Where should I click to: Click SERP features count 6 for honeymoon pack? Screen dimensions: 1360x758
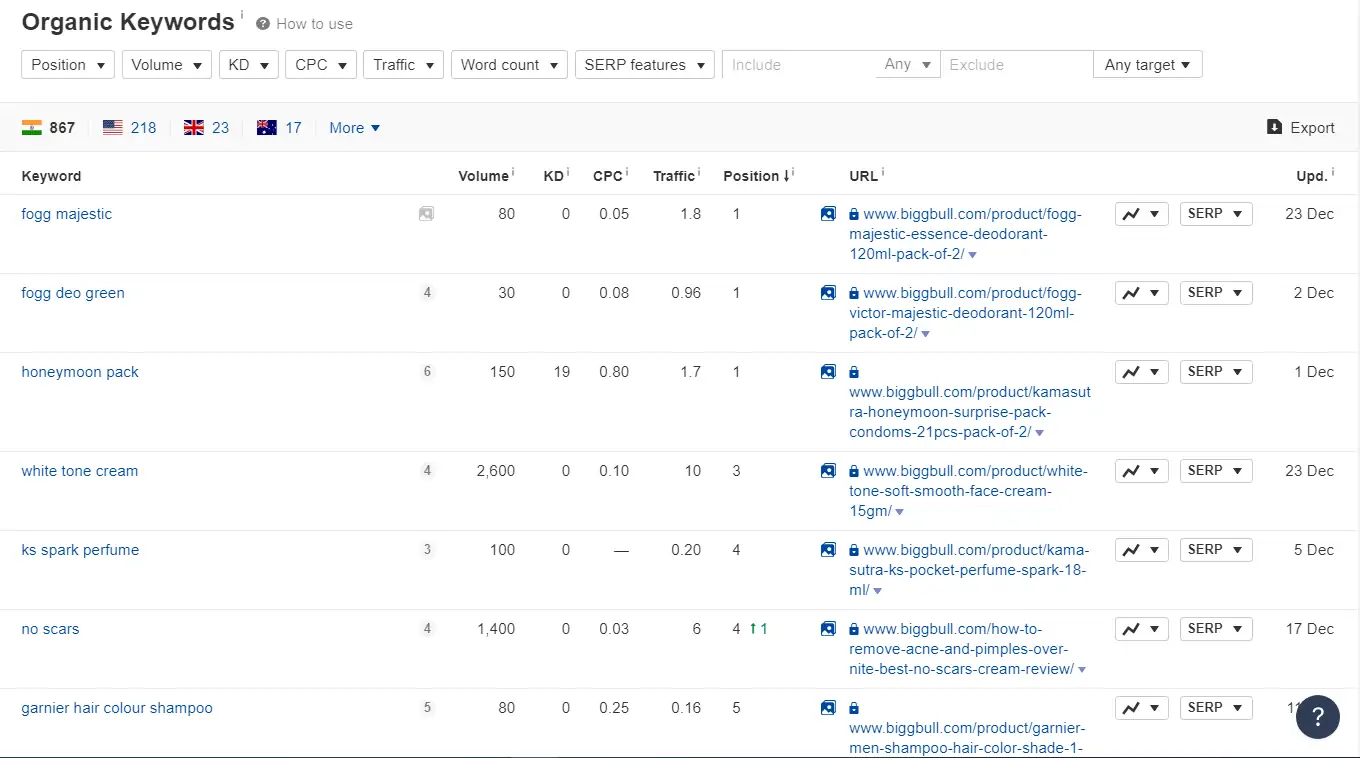tap(427, 372)
